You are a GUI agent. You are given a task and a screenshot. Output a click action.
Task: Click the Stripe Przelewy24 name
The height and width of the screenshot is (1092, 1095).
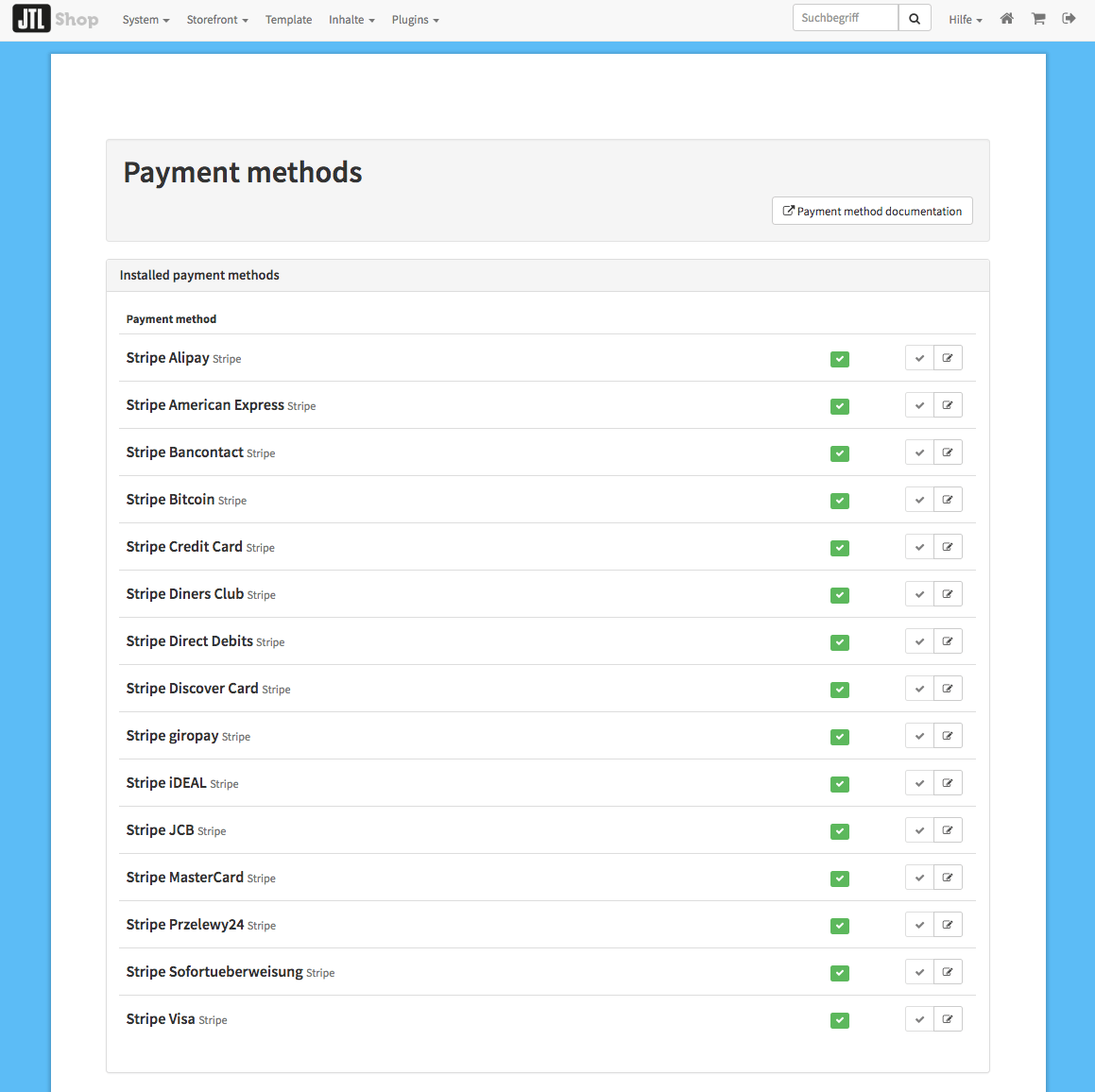point(185,925)
